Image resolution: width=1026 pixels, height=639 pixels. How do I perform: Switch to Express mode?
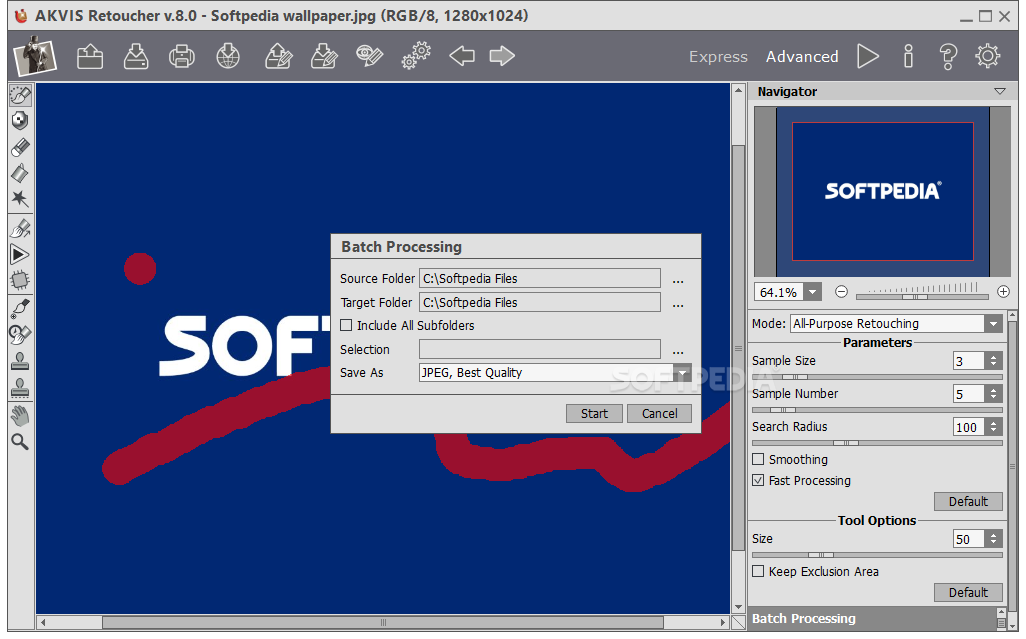718,57
